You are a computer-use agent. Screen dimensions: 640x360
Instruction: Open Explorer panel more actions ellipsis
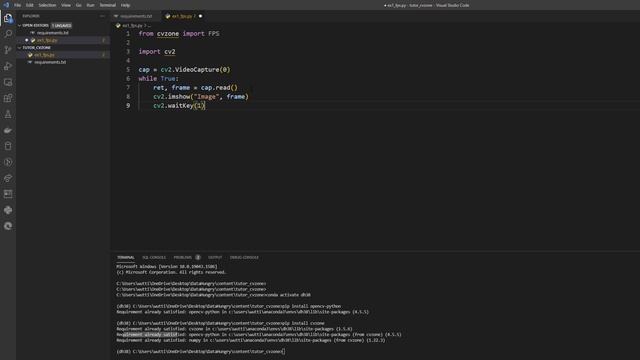pyautogui.click(x=102, y=16)
